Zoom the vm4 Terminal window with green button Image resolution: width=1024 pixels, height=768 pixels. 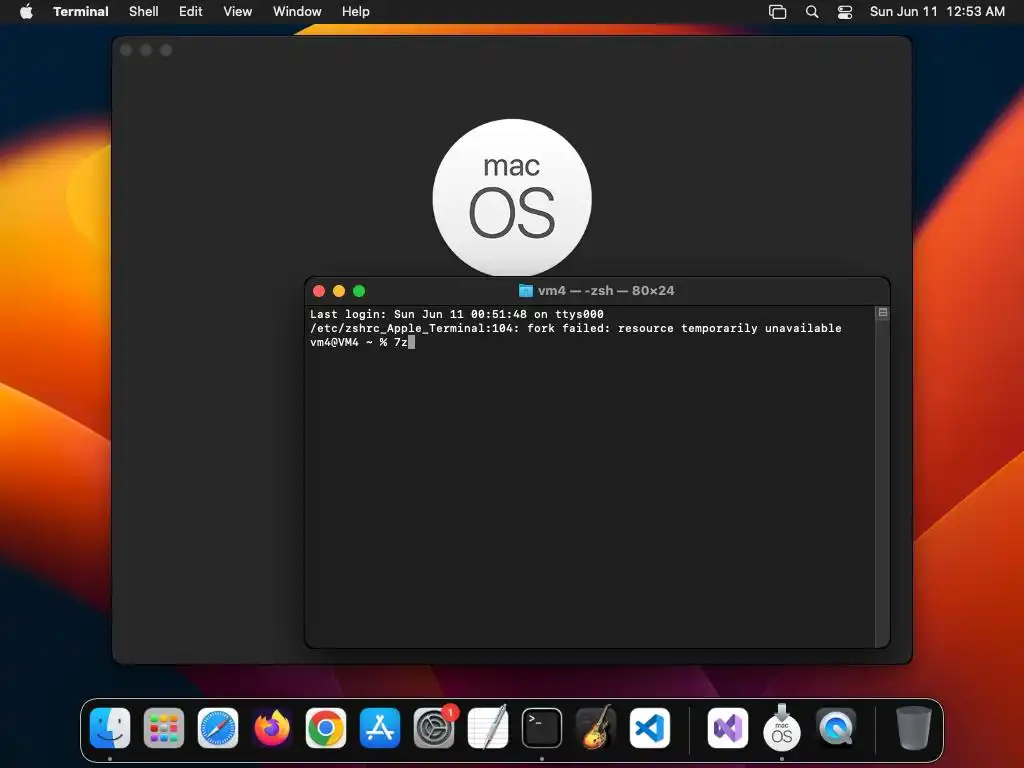tap(359, 291)
